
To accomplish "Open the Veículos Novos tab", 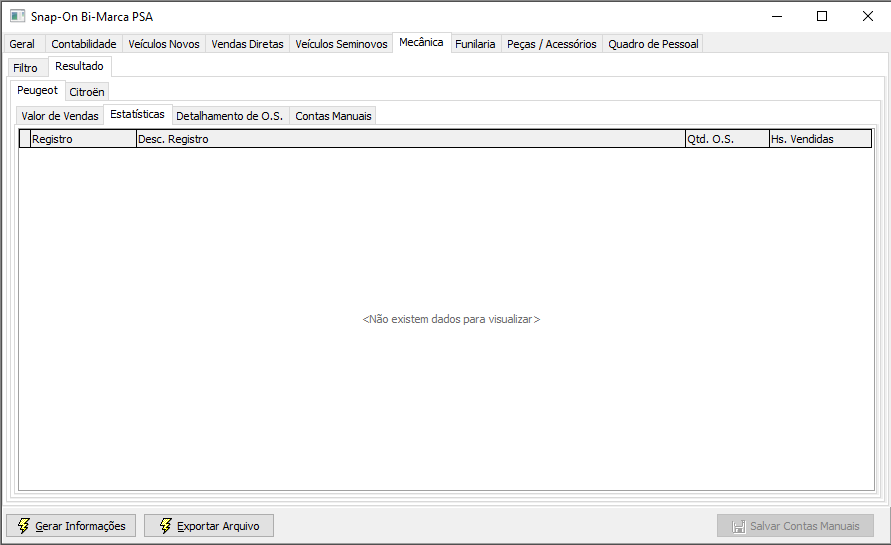I will 164,44.
